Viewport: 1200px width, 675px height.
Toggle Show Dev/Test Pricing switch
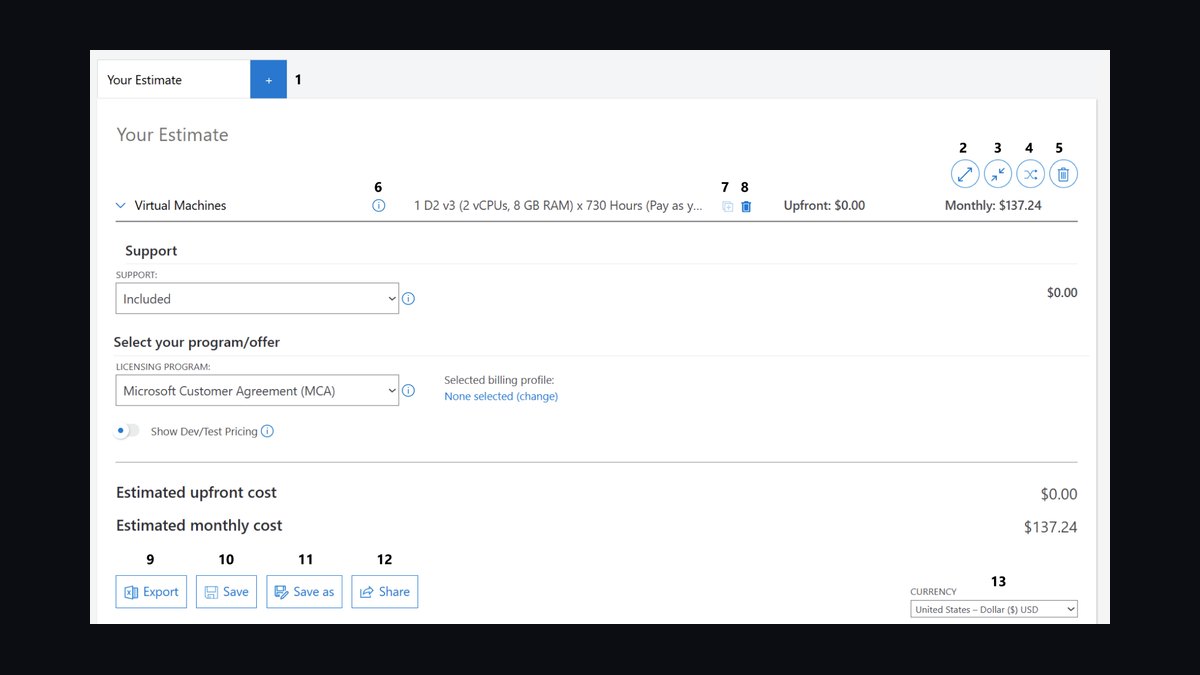point(127,431)
